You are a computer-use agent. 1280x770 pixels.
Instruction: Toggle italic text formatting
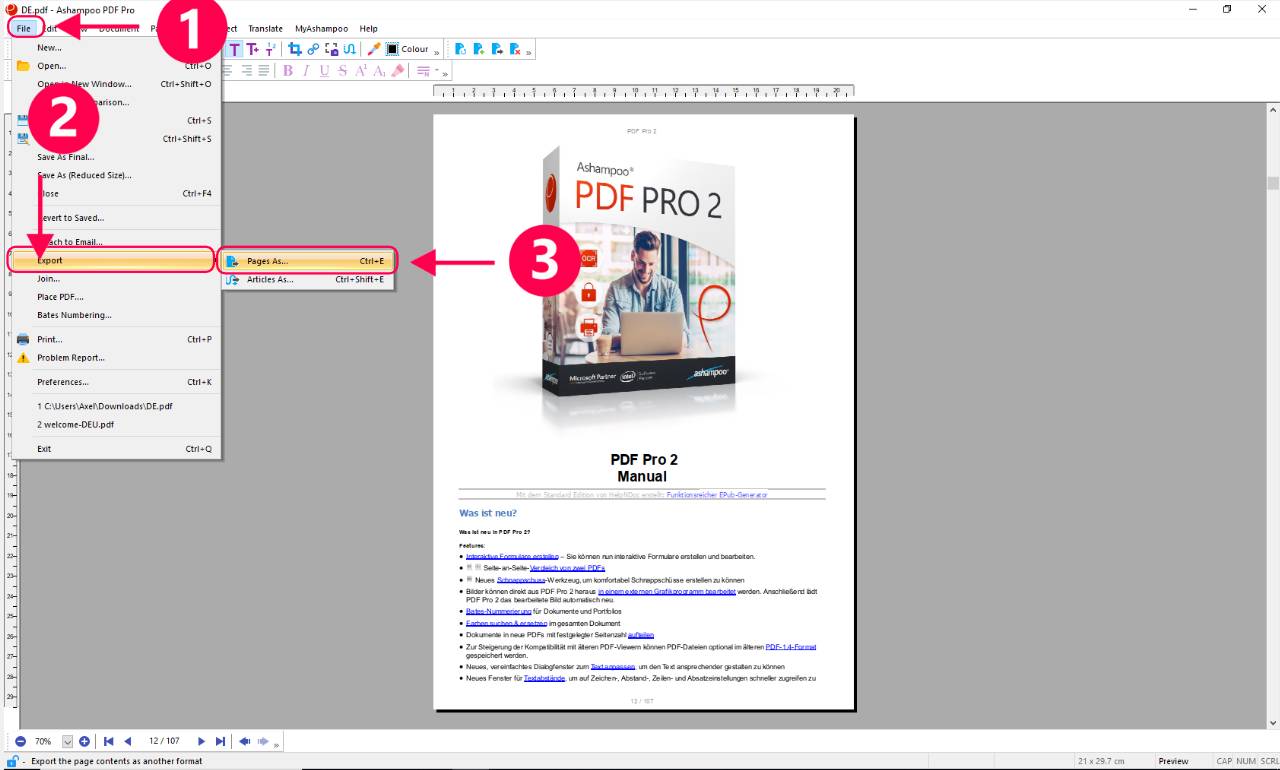coord(306,70)
